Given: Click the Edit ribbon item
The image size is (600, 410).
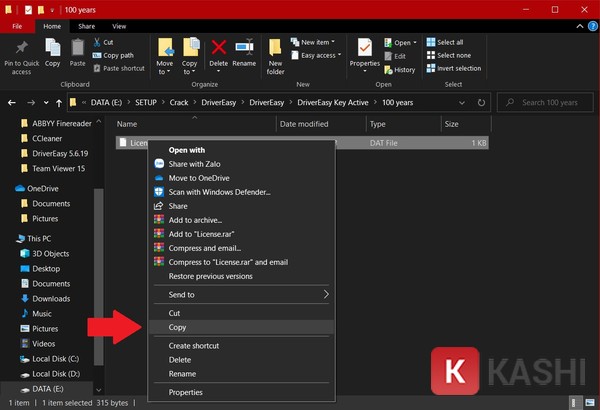Looking at the screenshot, I should [x=395, y=56].
